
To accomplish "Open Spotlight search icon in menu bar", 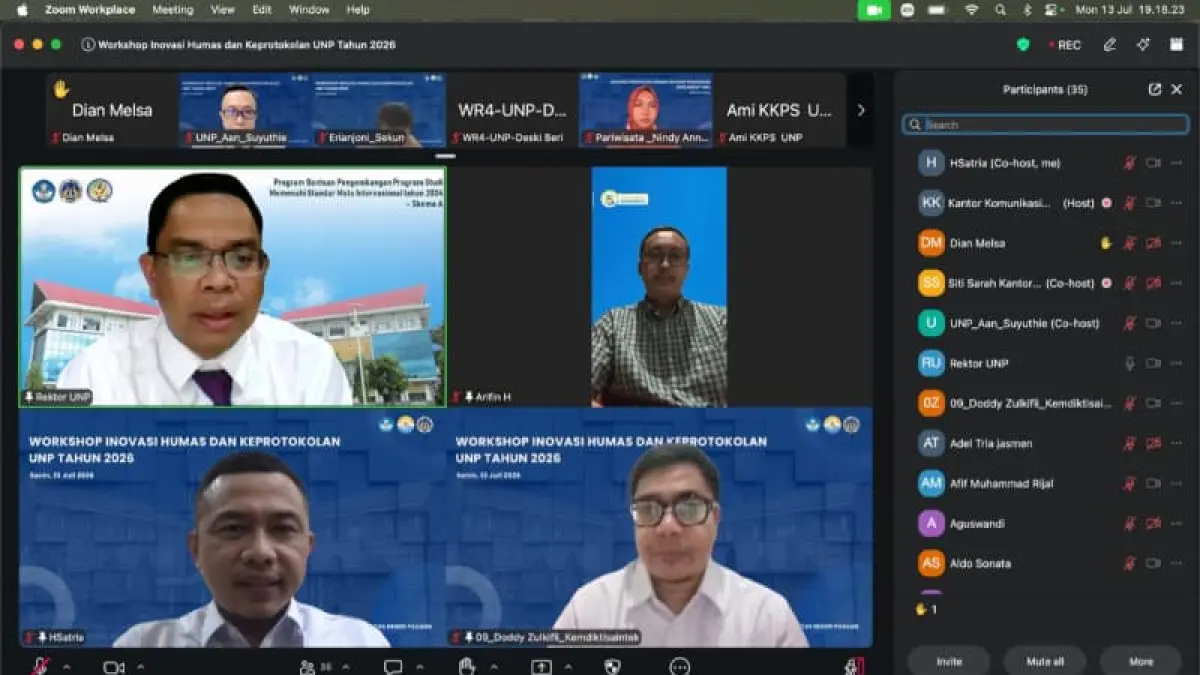I will (1000, 10).
